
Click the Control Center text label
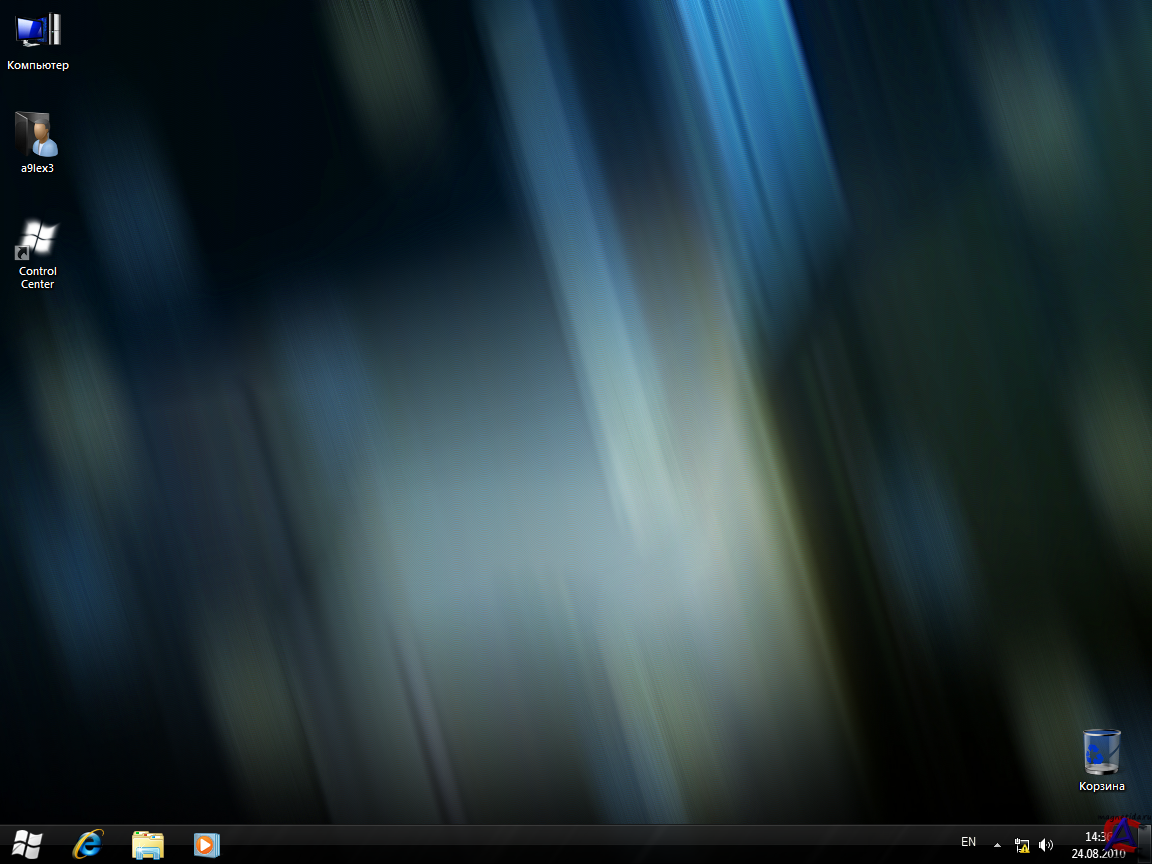[x=37, y=278]
